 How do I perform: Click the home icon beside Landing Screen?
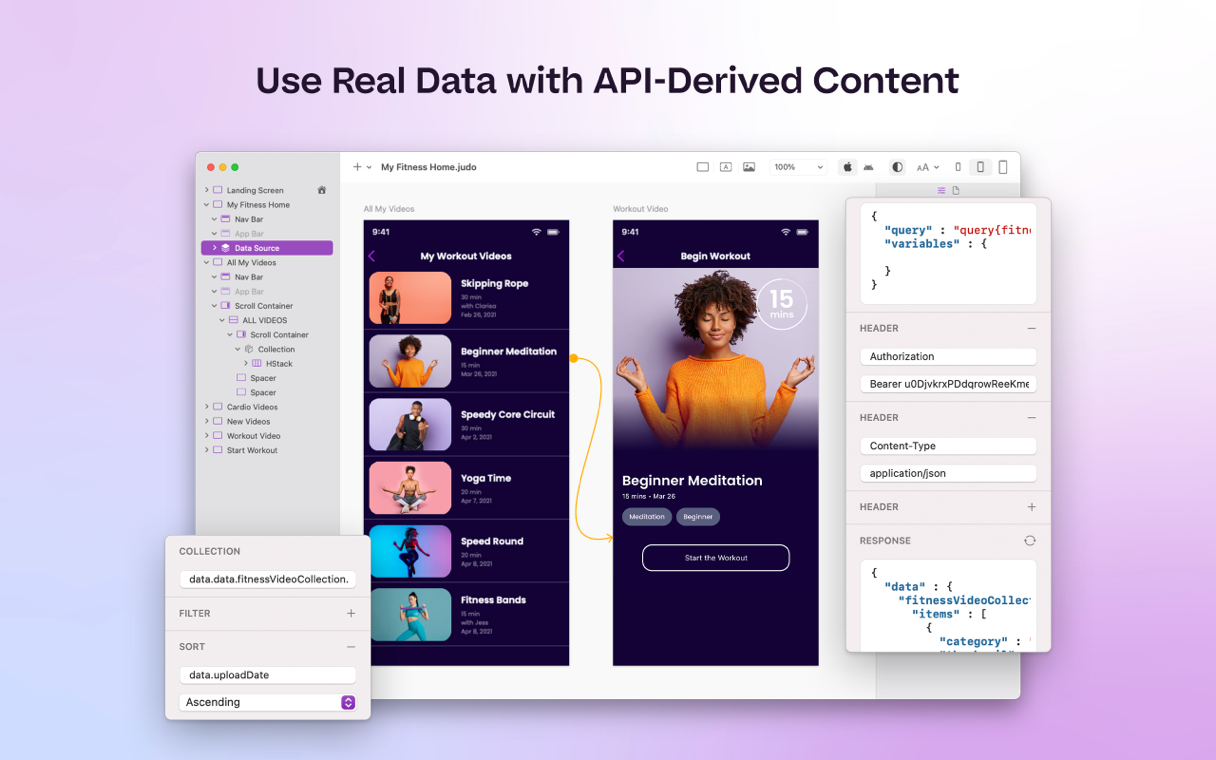click(322, 190)
